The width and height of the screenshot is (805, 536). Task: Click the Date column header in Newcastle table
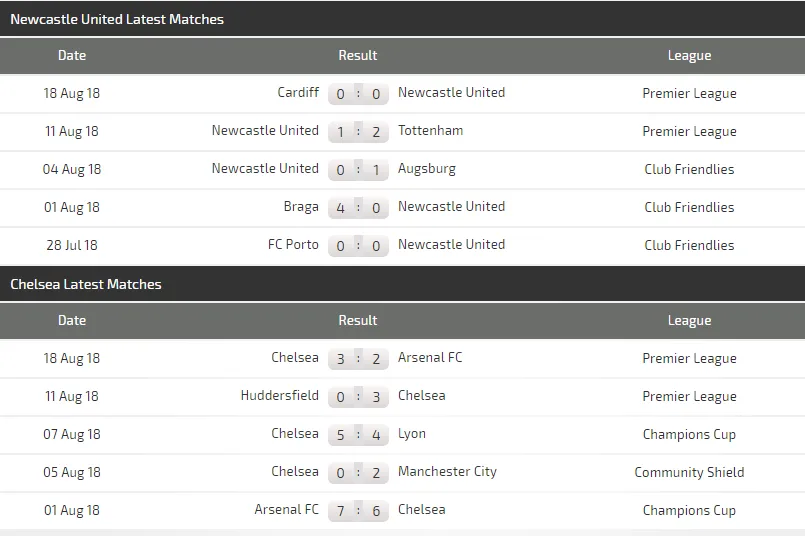pos(72,56)
